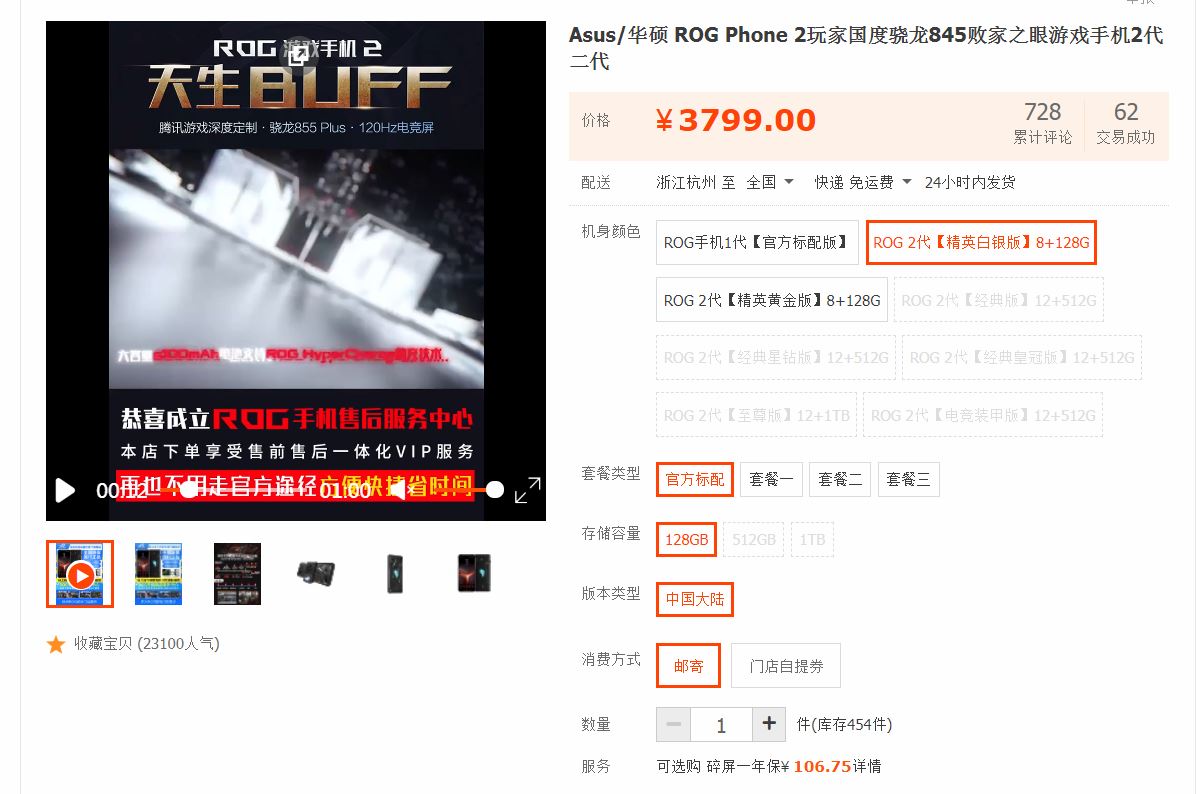
Task: Expand video to fullscreen
Action: 528,490
